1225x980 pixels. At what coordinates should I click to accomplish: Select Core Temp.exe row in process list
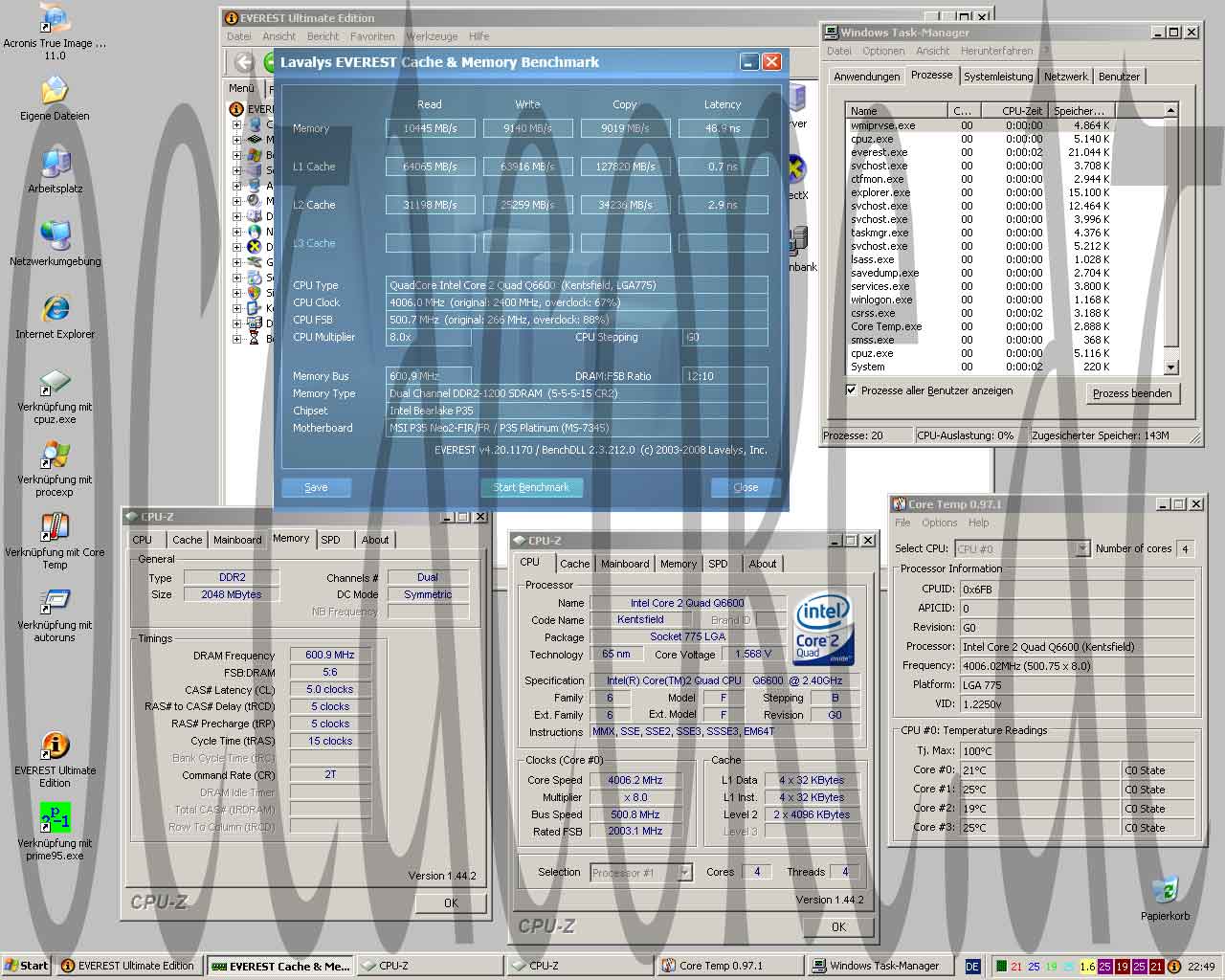980,326
